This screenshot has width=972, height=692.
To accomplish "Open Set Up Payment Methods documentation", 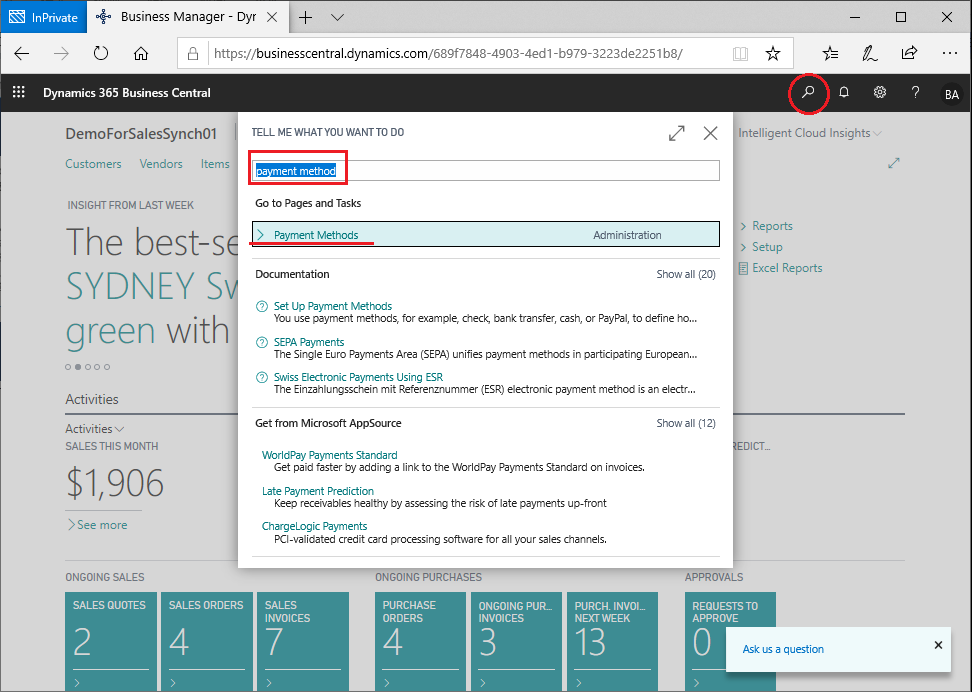I will point(333,306).
